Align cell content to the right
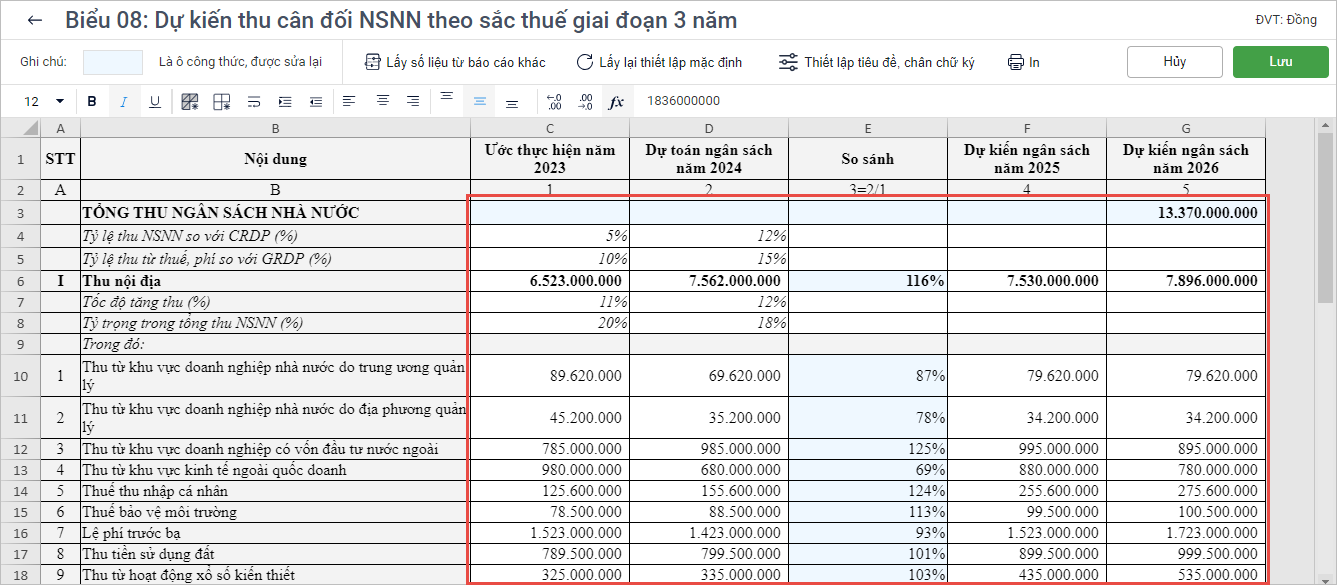 pyautogui.click(x=413, y=101)
